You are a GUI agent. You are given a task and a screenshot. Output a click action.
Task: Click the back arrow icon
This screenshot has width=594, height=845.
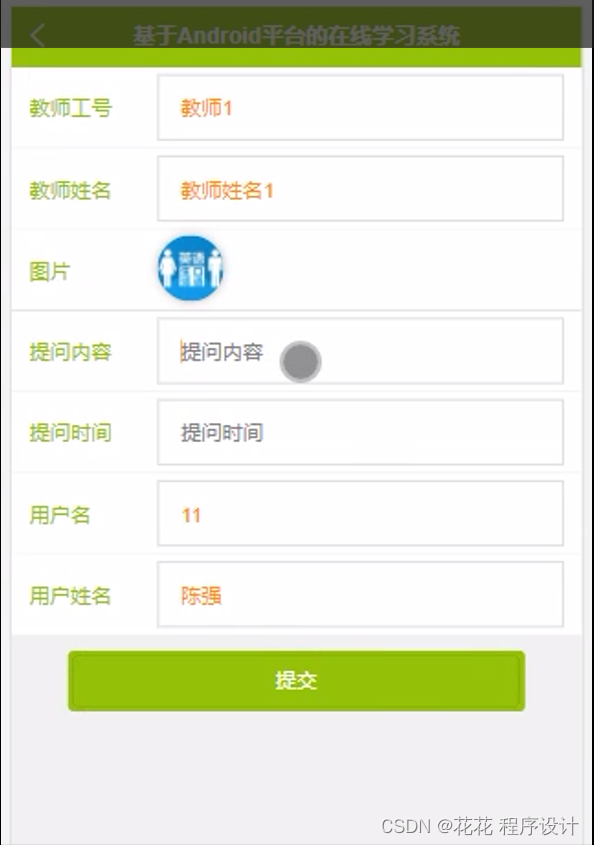click(x=37, y=34)
